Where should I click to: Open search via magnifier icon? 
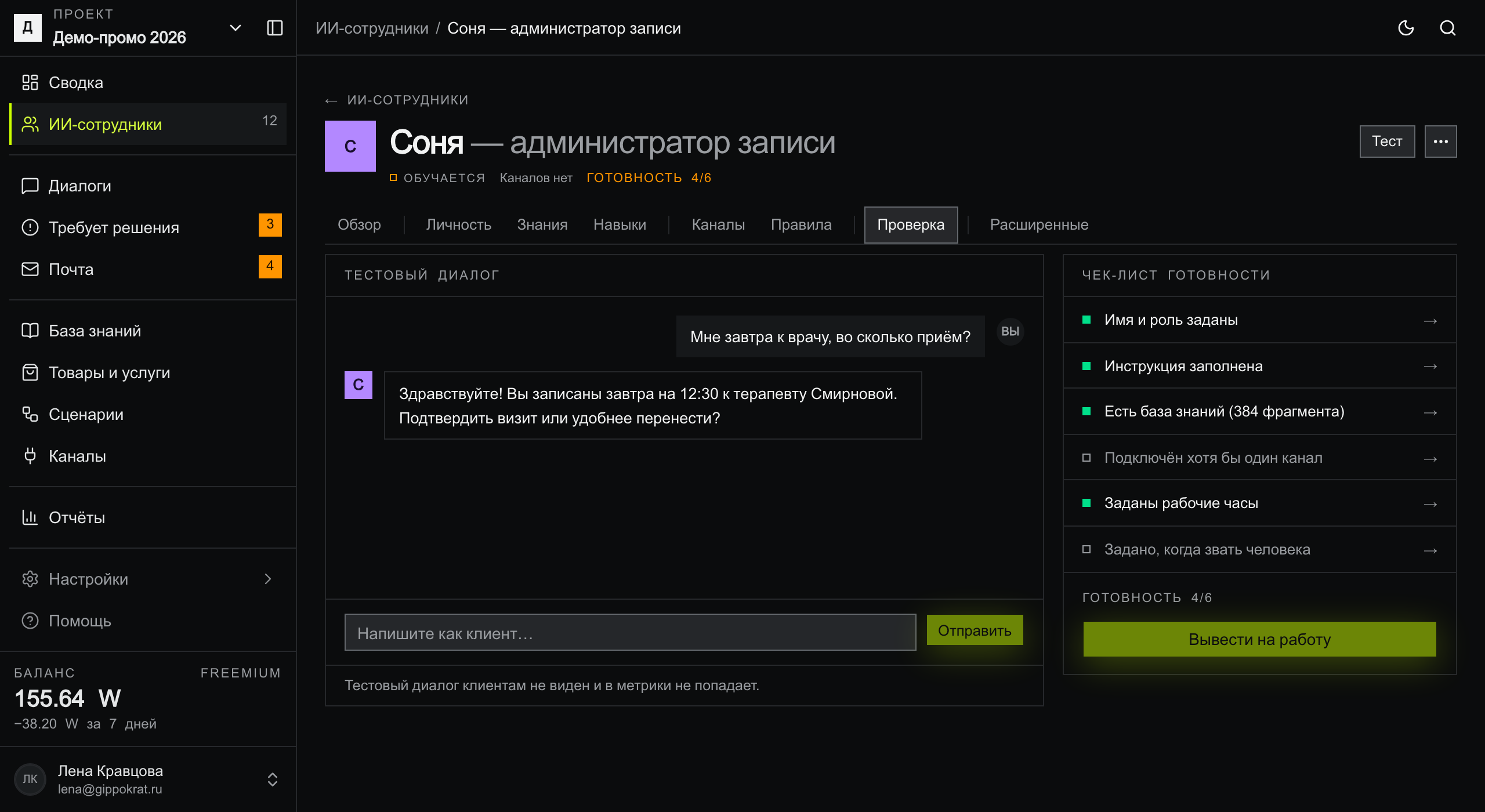1448,28
